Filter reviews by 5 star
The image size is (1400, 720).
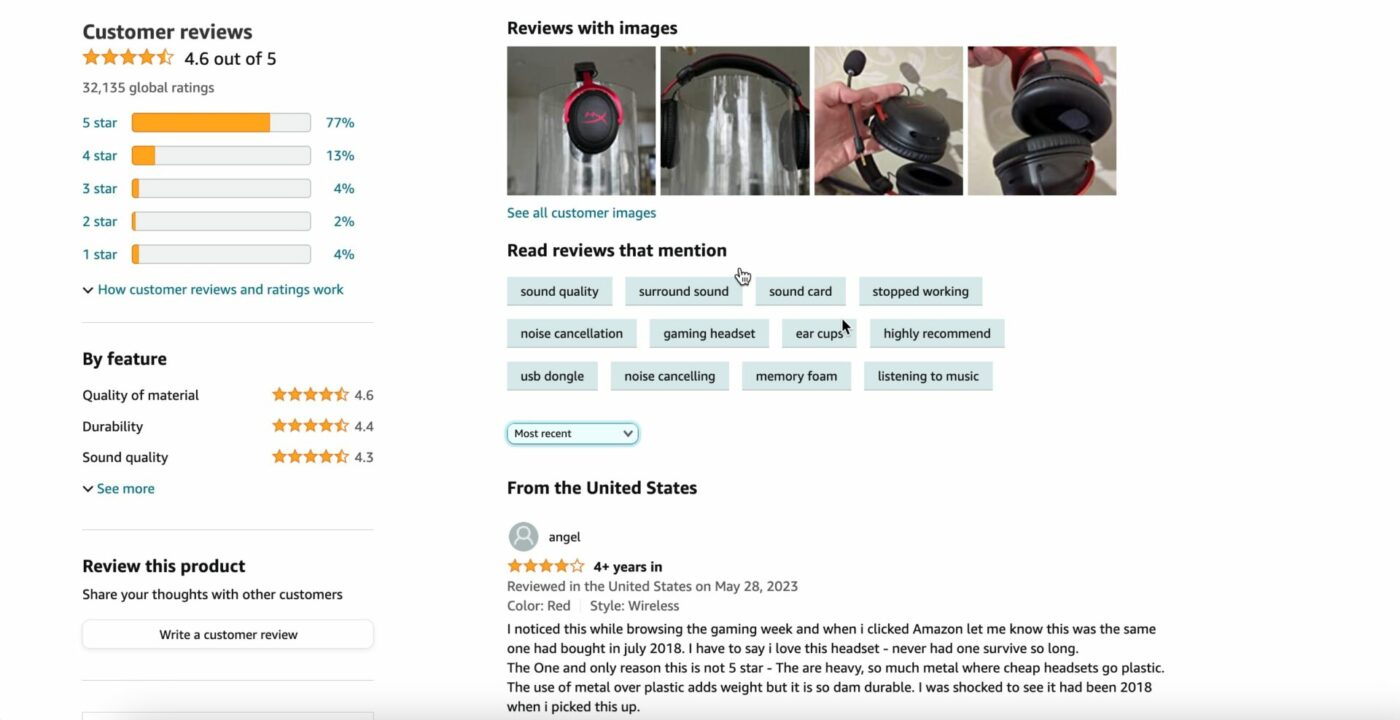(99, 123)
